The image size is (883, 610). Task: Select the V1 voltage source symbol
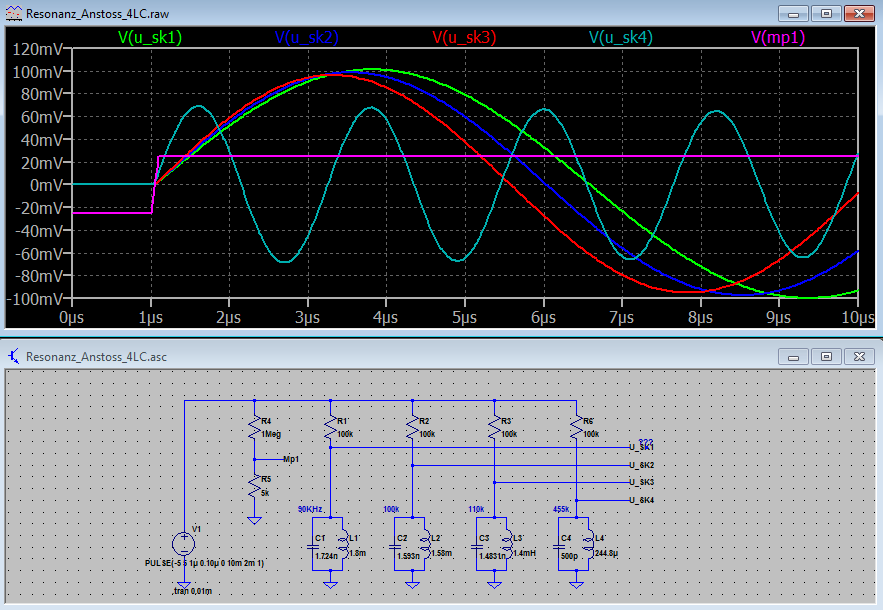(x=184, y=544)
